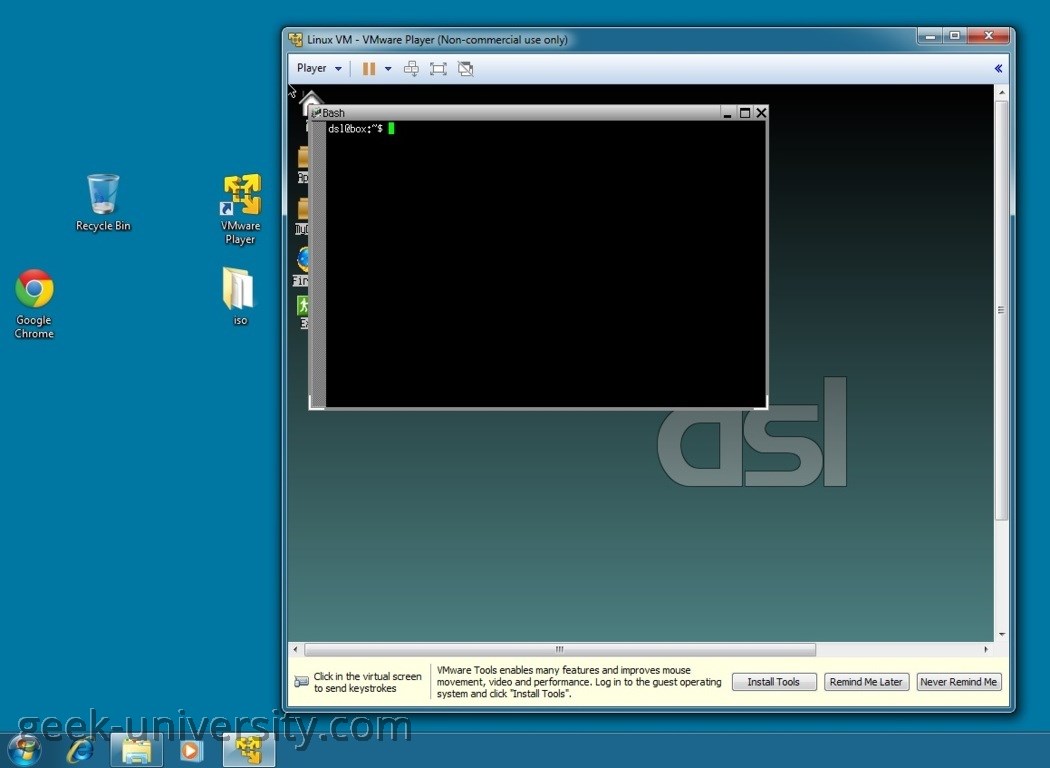Open the Player menu in VMware
1050x768 pixels.
(x=319, y=68)
